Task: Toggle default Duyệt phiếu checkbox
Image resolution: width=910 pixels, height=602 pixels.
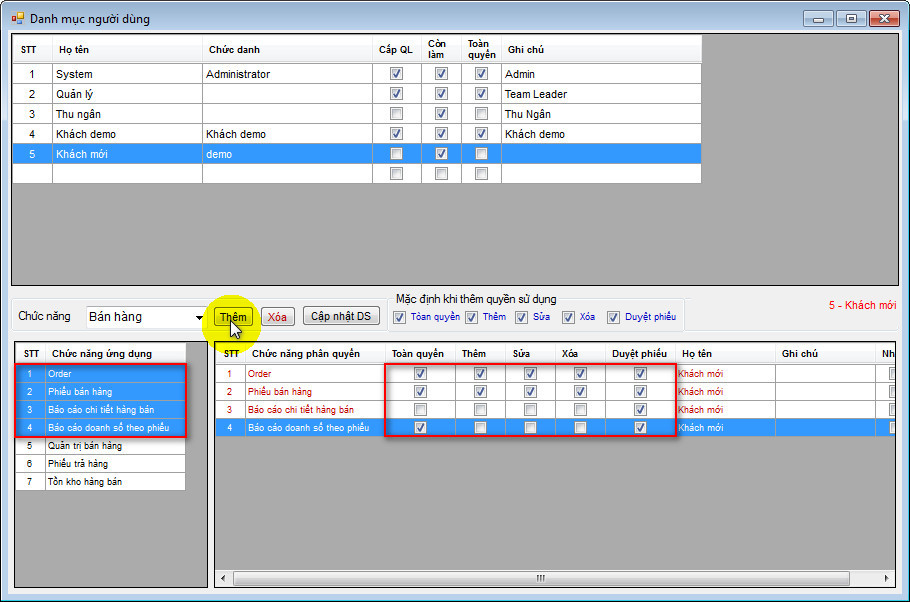Action: tap(613, 317)
